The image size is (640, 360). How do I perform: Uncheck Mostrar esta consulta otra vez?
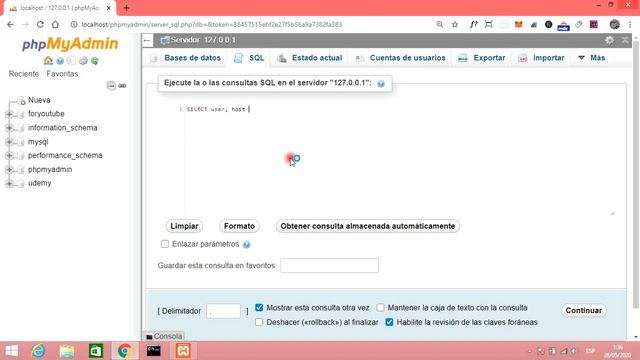pos(259,307)
